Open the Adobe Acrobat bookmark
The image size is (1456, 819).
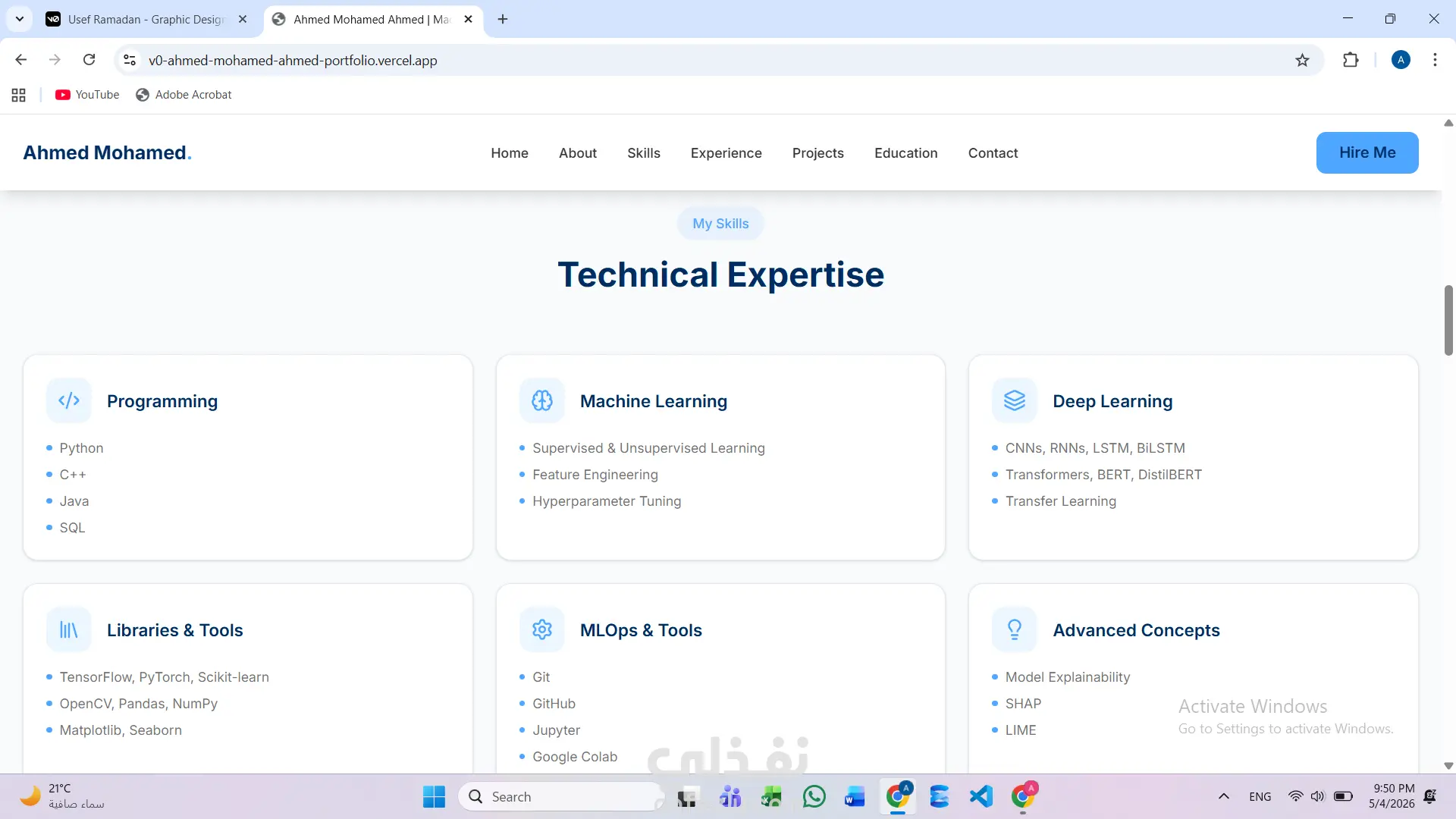[184, 95]
